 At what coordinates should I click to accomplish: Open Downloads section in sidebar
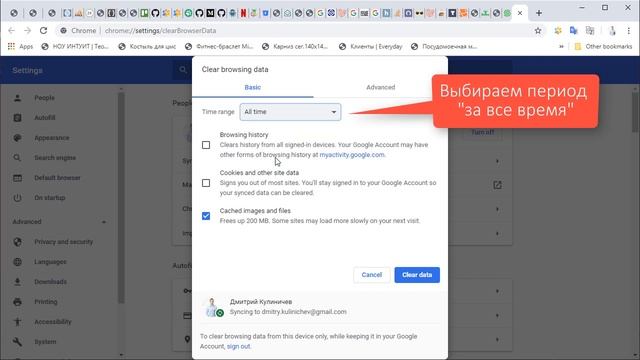pyautogui.click(x=50, y=282)
